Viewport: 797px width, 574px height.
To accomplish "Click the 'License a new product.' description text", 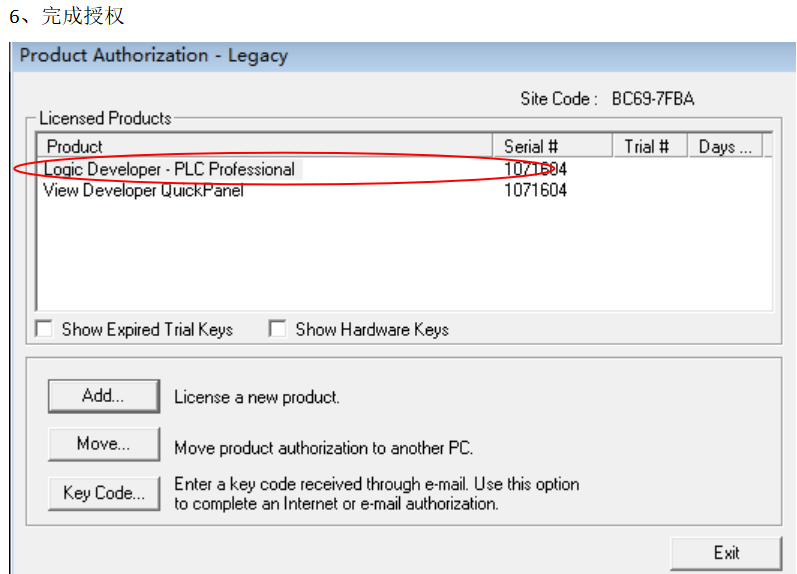I will (257, 397).
